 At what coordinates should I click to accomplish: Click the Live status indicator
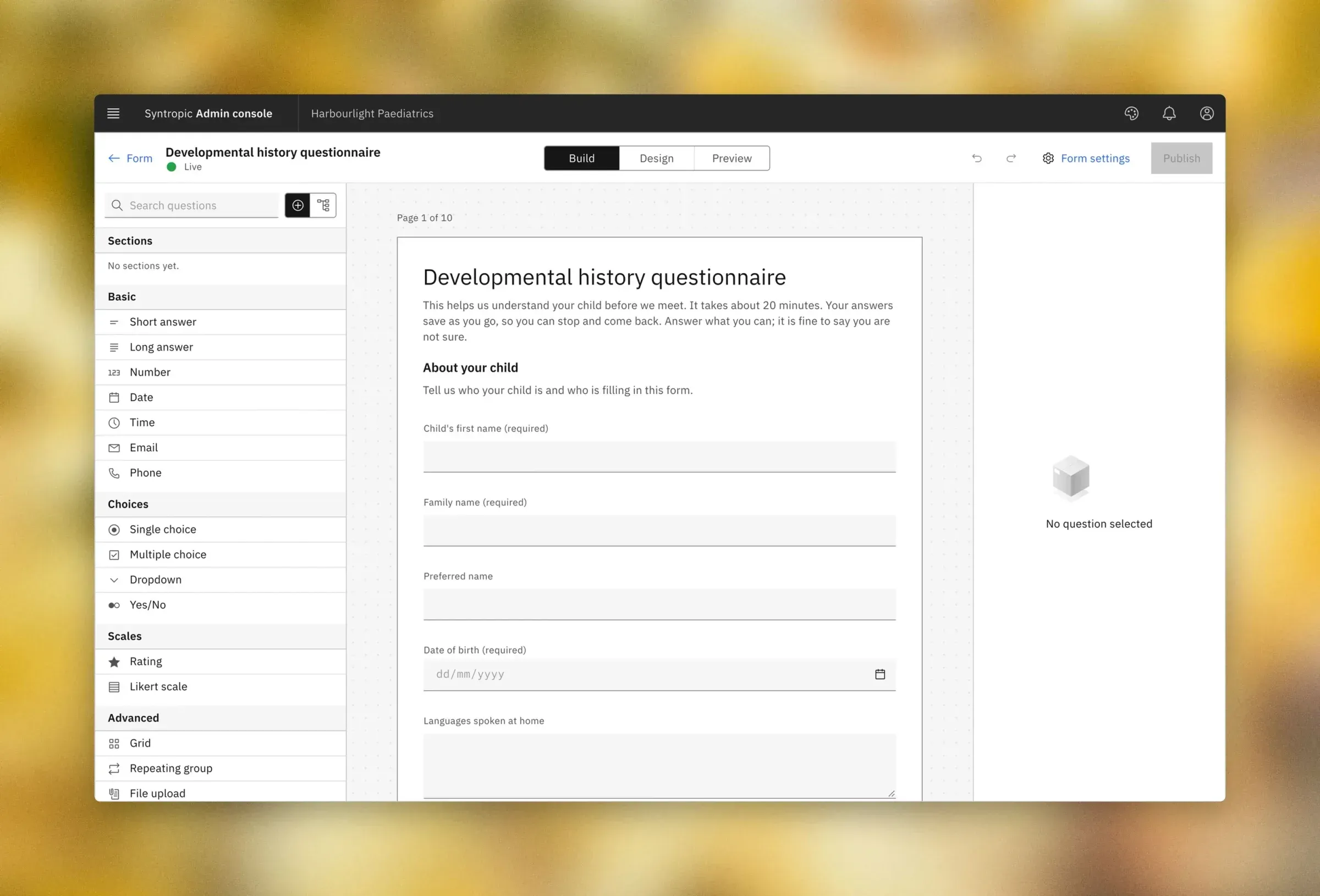(x=184, y=167)
